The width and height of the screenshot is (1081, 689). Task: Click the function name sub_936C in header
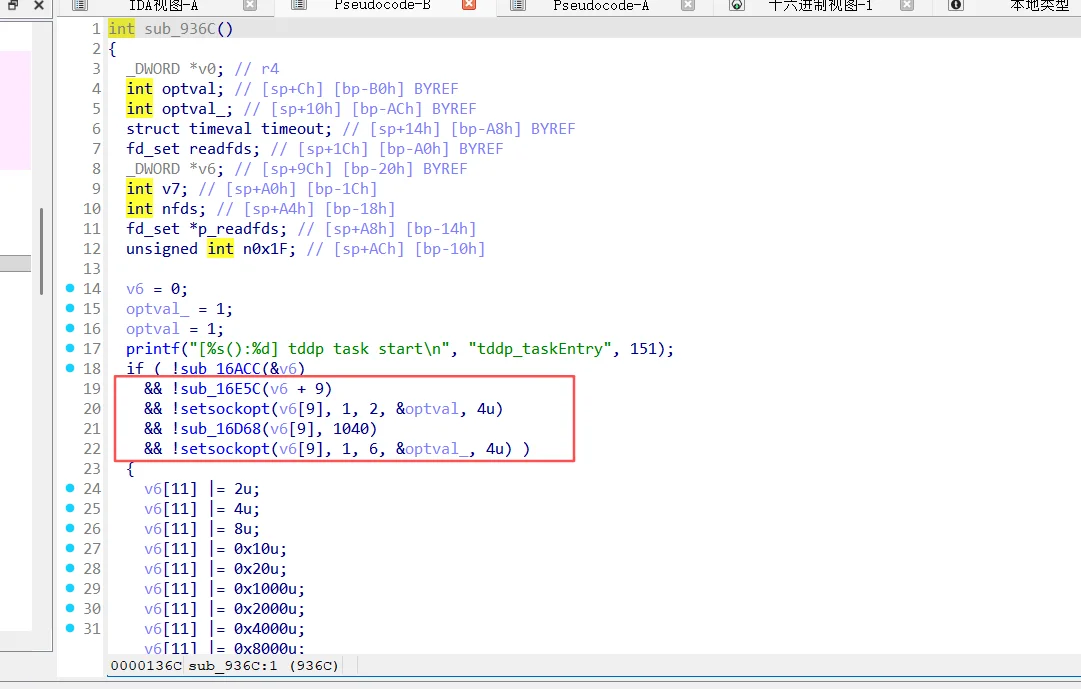click(180, 29)
